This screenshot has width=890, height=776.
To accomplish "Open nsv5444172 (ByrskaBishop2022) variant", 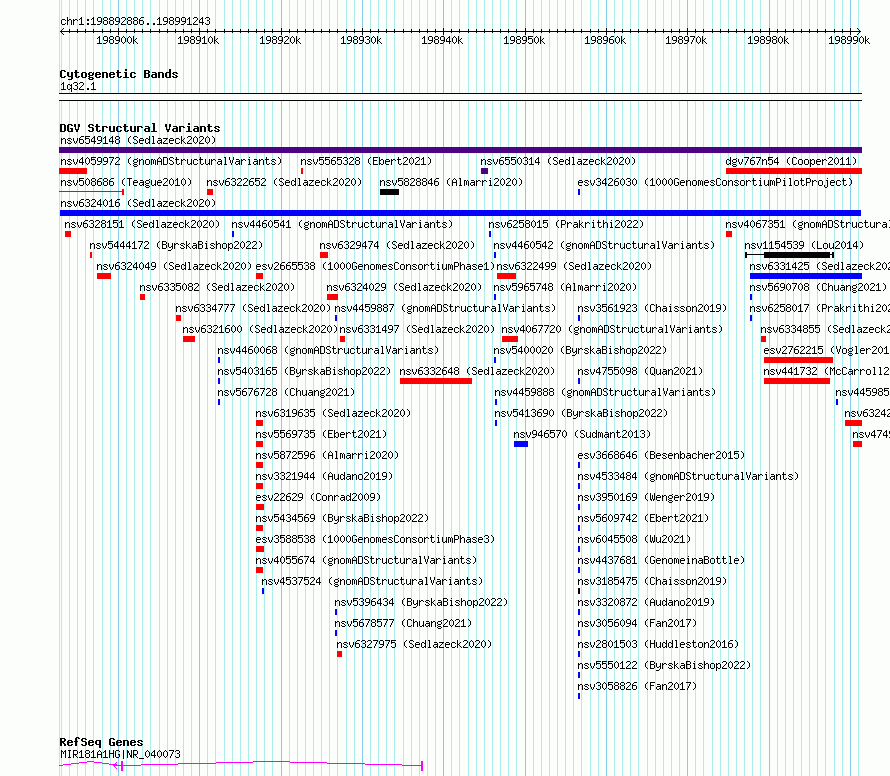I will pyautogui.click(x=176, y=245).
